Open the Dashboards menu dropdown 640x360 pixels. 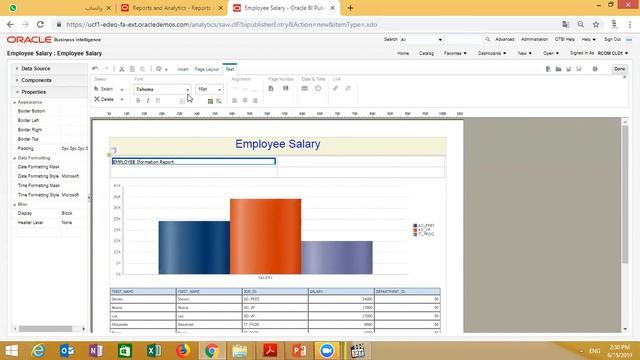[492, 53]
